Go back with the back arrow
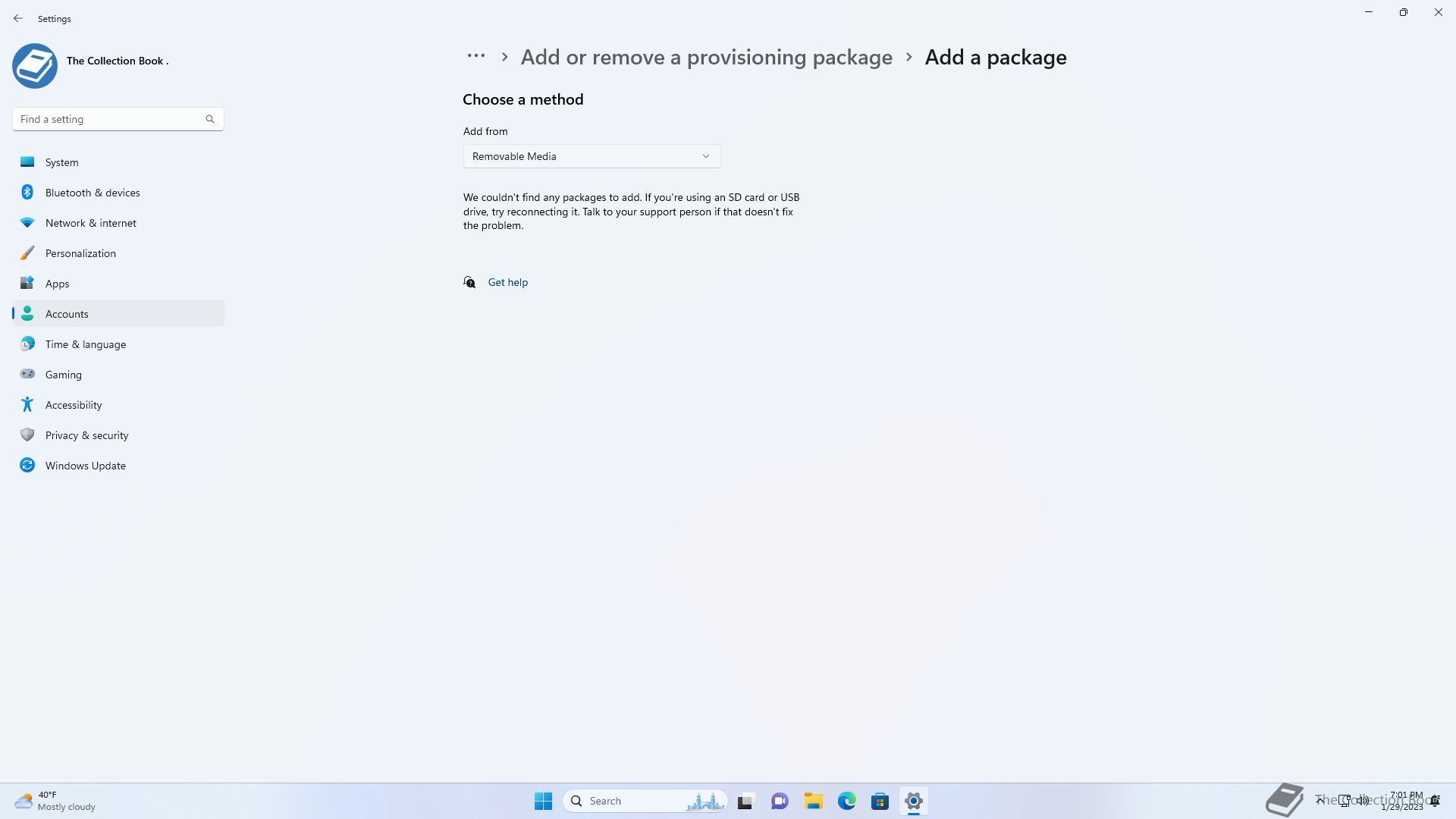The height and width of the screenshot is (819, 1456). pyautogui.click(x=18, y=18)
